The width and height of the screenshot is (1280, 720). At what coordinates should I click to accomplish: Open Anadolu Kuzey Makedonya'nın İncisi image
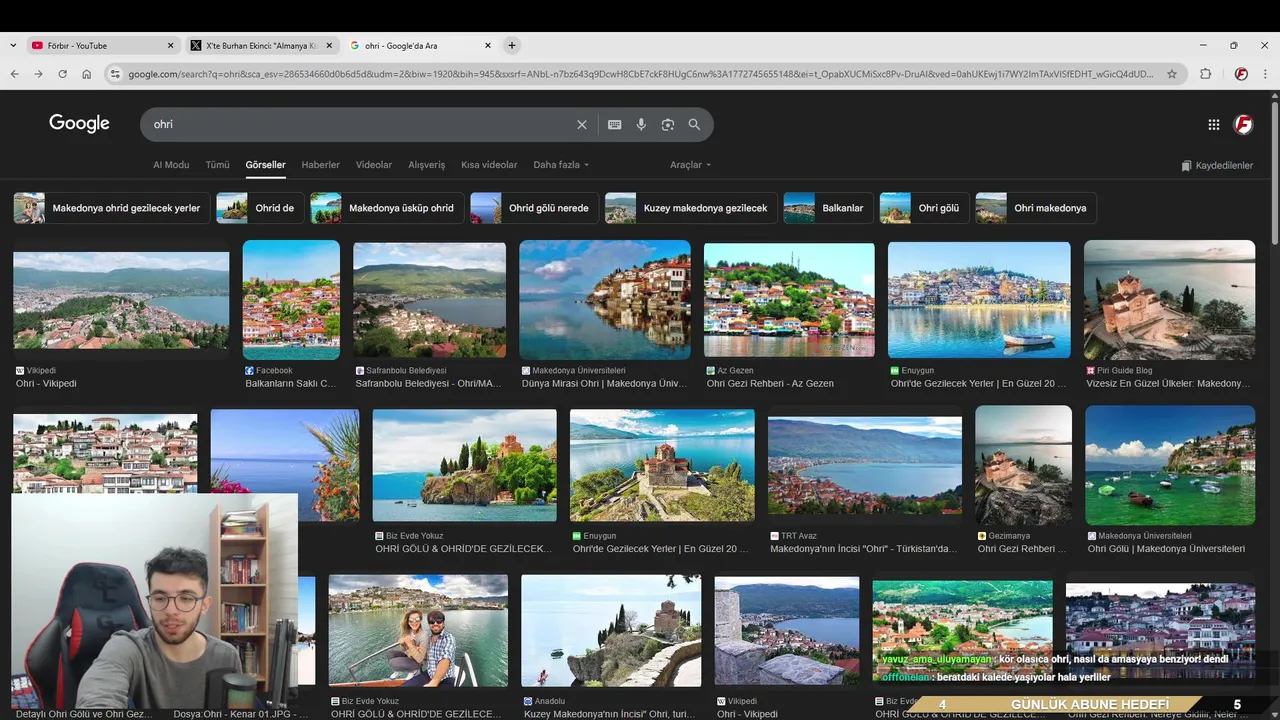[611, 631]
